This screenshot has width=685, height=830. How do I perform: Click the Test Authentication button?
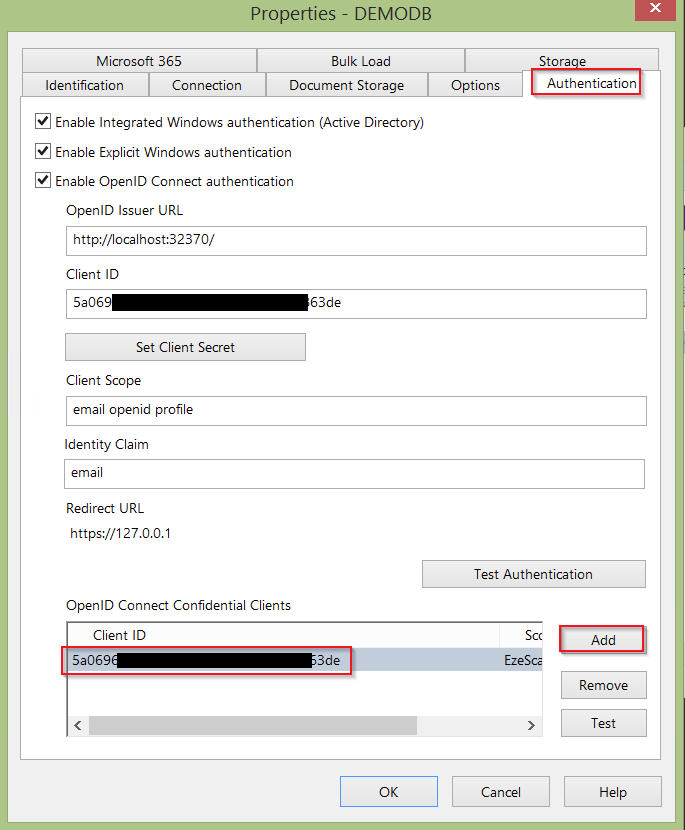coord(533,574)
